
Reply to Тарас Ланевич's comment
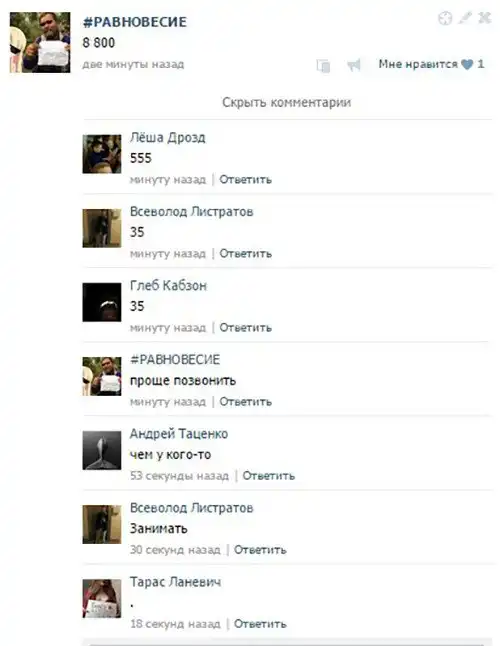pyautogui.click(x=260, y=624)
